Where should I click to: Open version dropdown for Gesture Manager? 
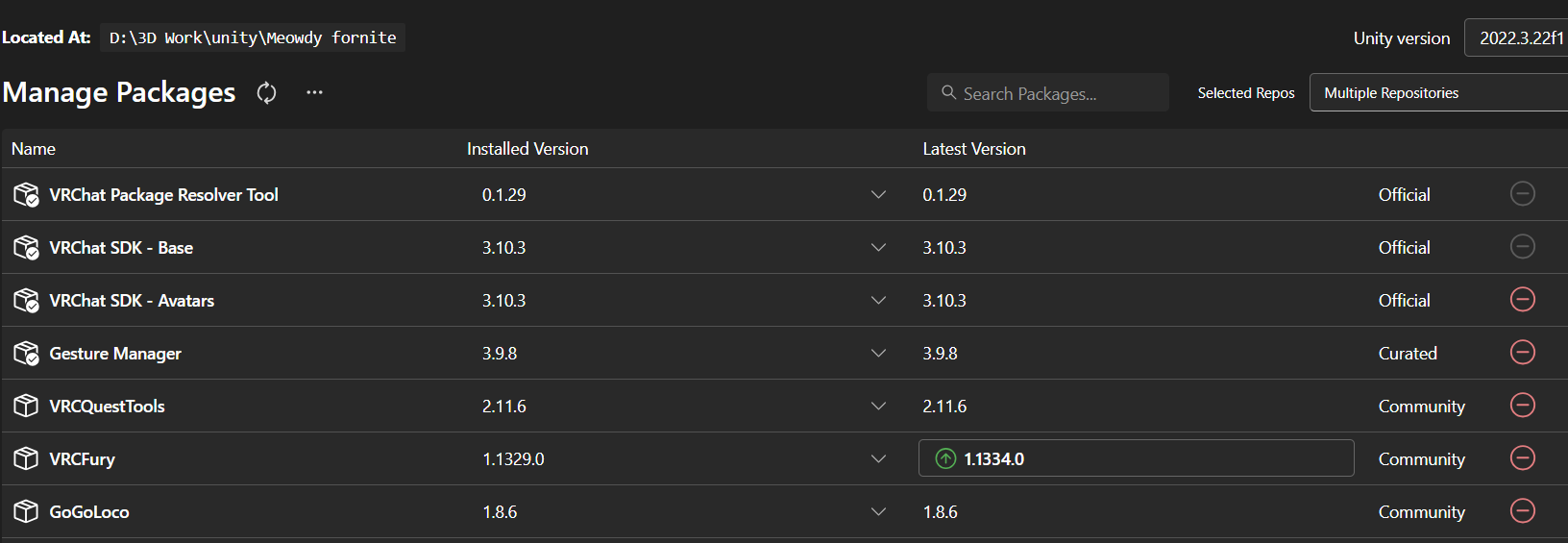[x=878, y=354]
